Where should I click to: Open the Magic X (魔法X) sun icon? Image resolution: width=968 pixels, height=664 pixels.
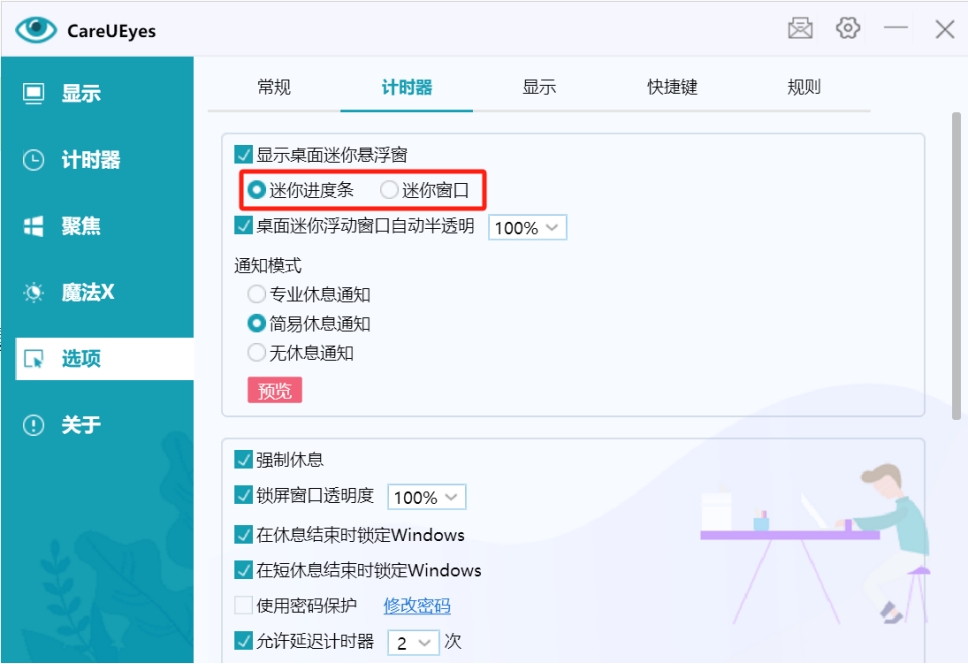[34, 292]
